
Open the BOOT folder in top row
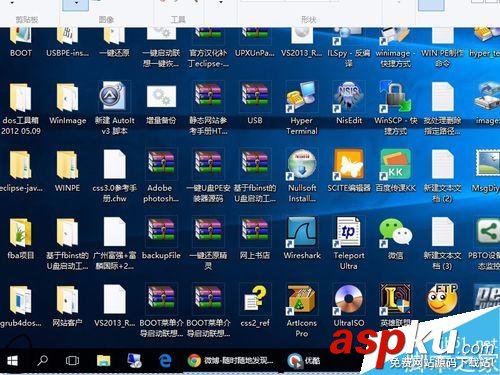[x=21, y=36]
